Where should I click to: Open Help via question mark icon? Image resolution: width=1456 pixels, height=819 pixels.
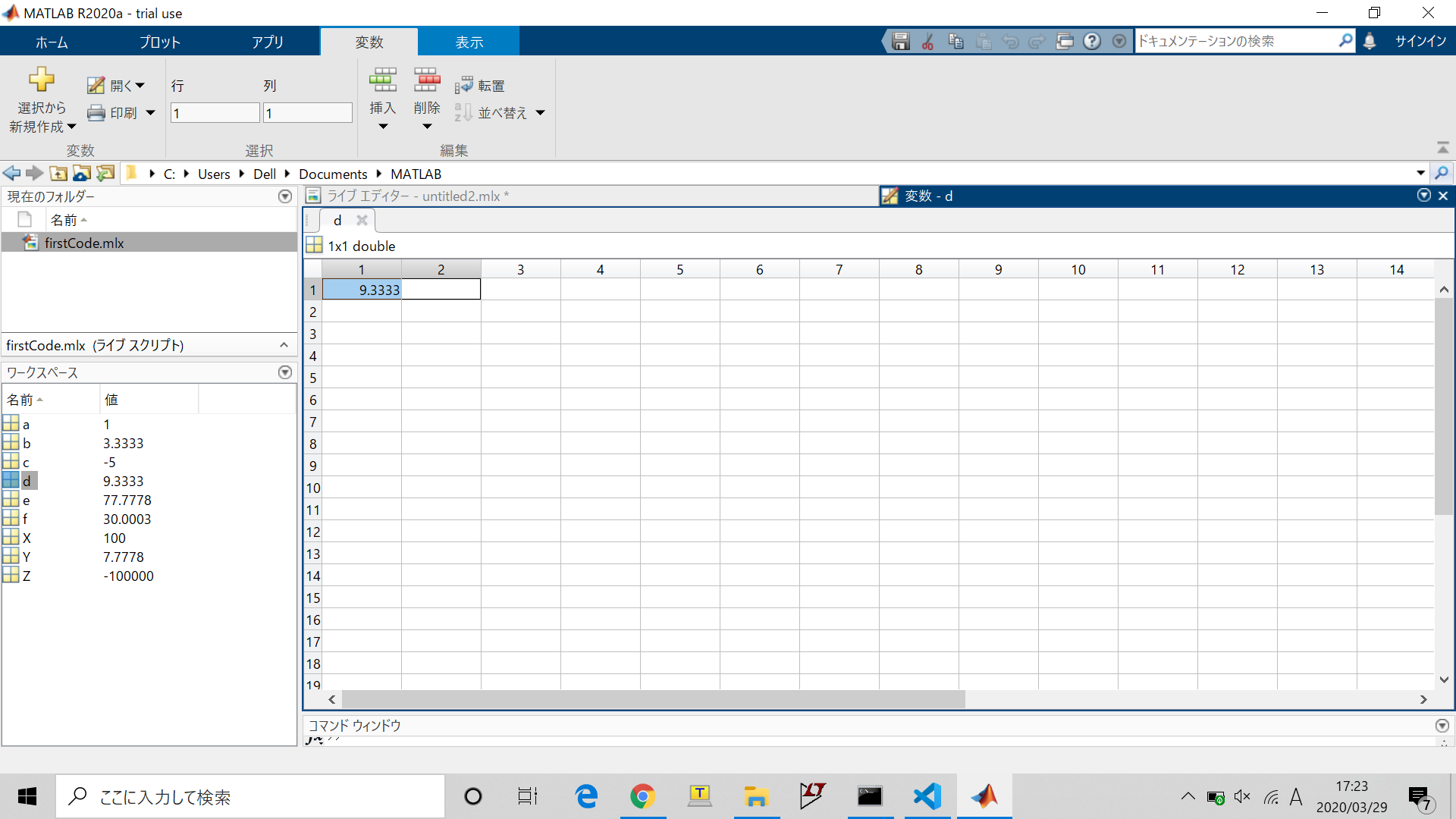1092,41
